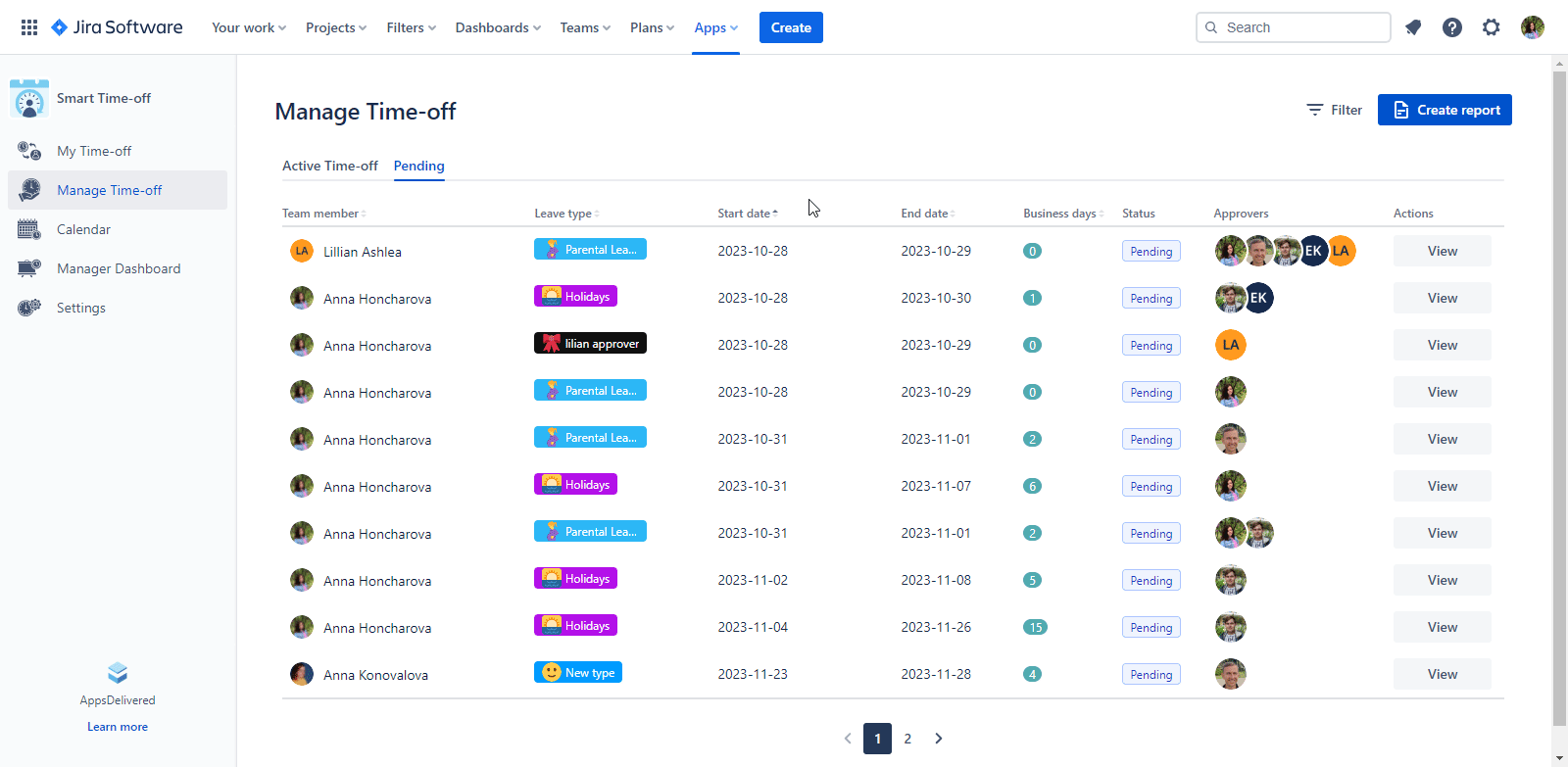Expand the Dashboards dropdown menu
This screenshot has width=1568, height=767.
pyautogui.click(x=497, y=27)
